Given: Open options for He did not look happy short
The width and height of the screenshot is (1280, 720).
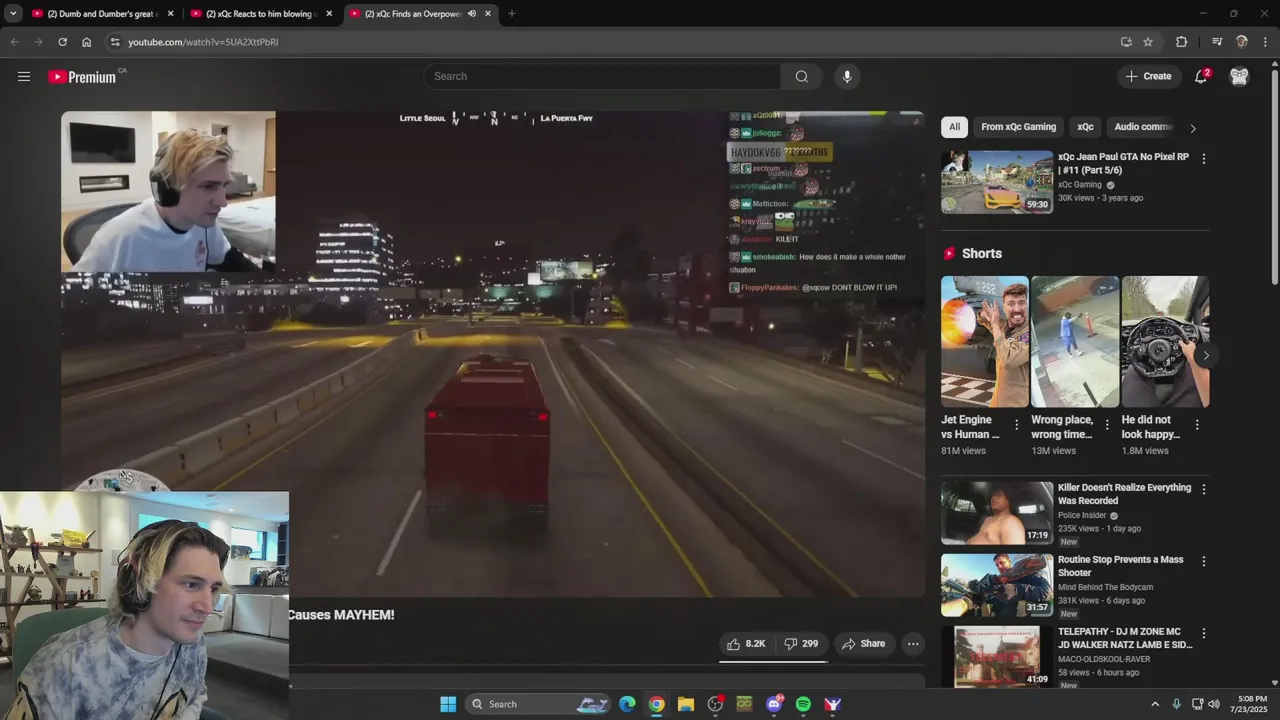Looking at the screenshot, I should [x=1197, y=425].
